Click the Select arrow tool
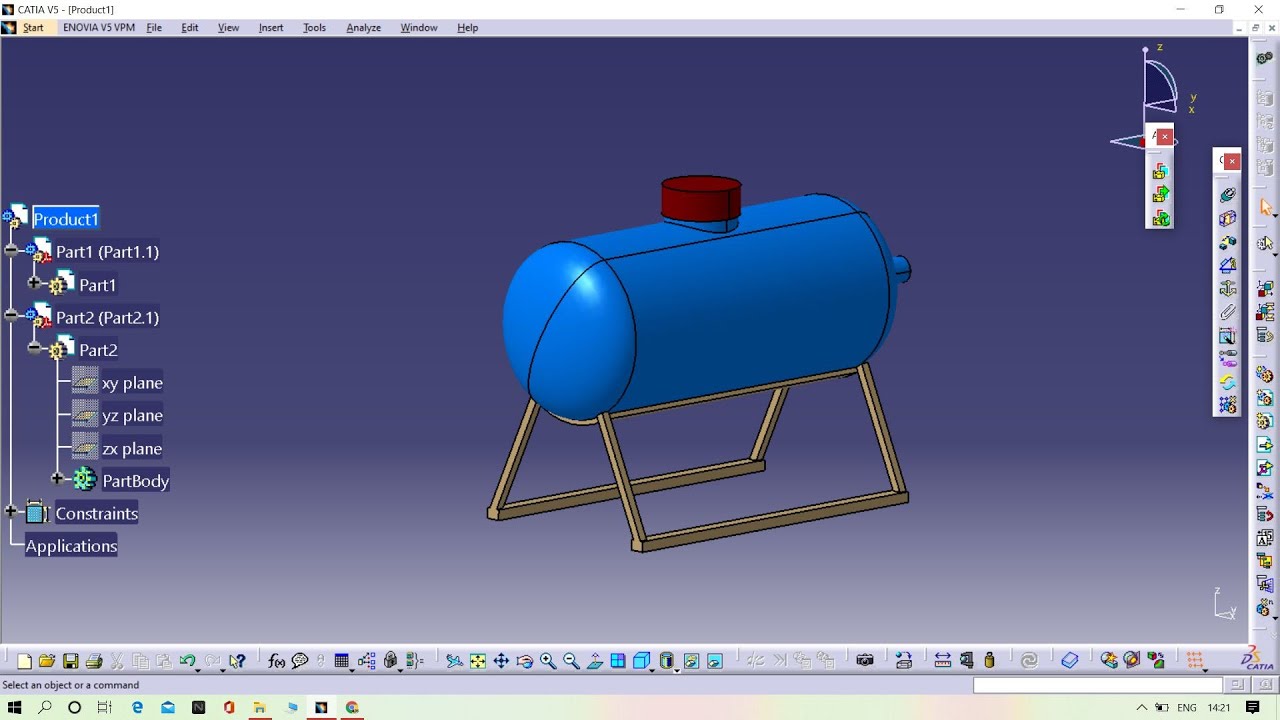The image size is (1280, 720). tap(1266, 207)
